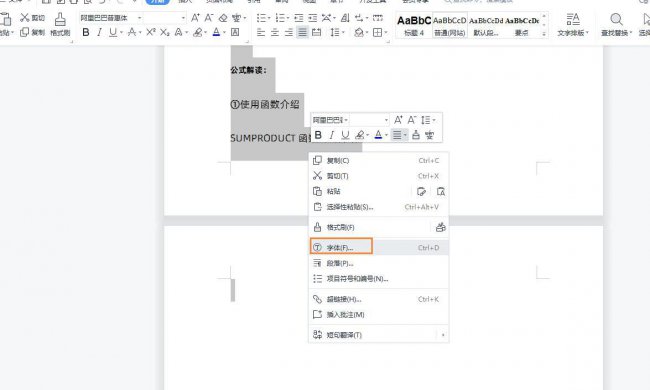Toggle Subscript X₂ in the ribbon

pos(165,32)
